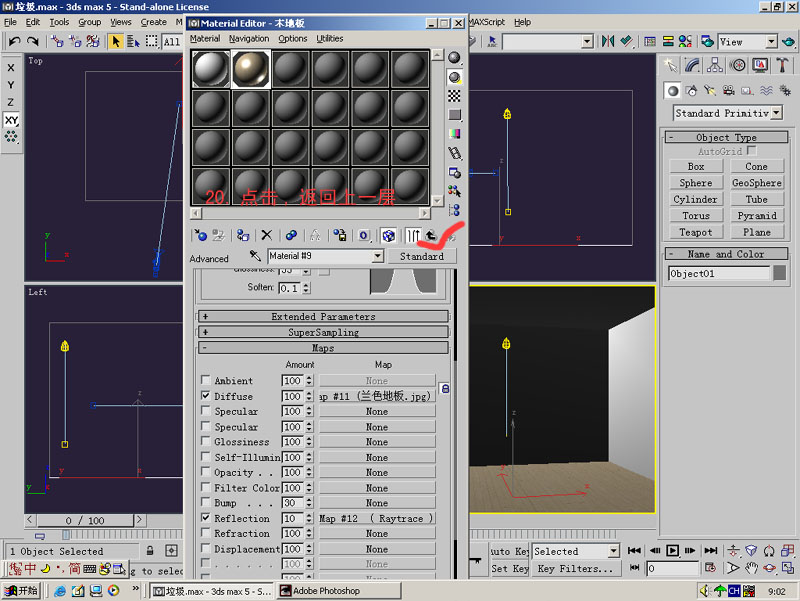Select Lights category icon in Create panel
800x601 pixels.
710,91
